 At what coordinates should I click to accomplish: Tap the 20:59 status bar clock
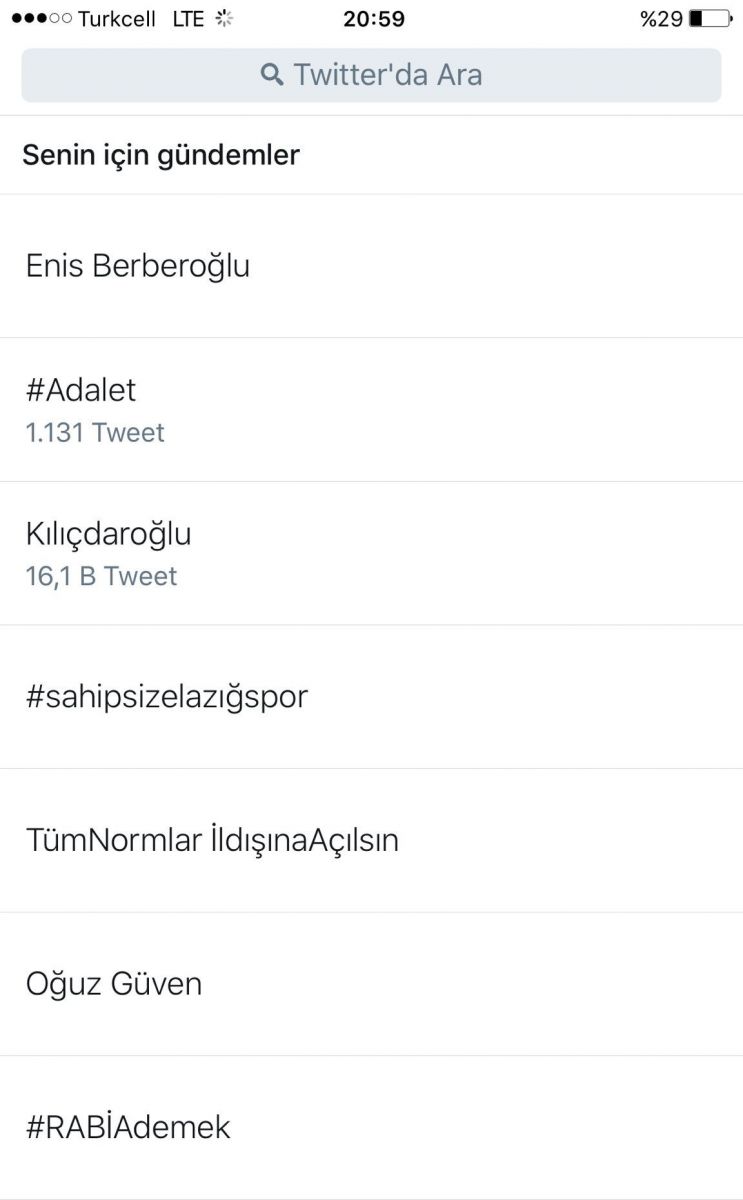point(374,19)
